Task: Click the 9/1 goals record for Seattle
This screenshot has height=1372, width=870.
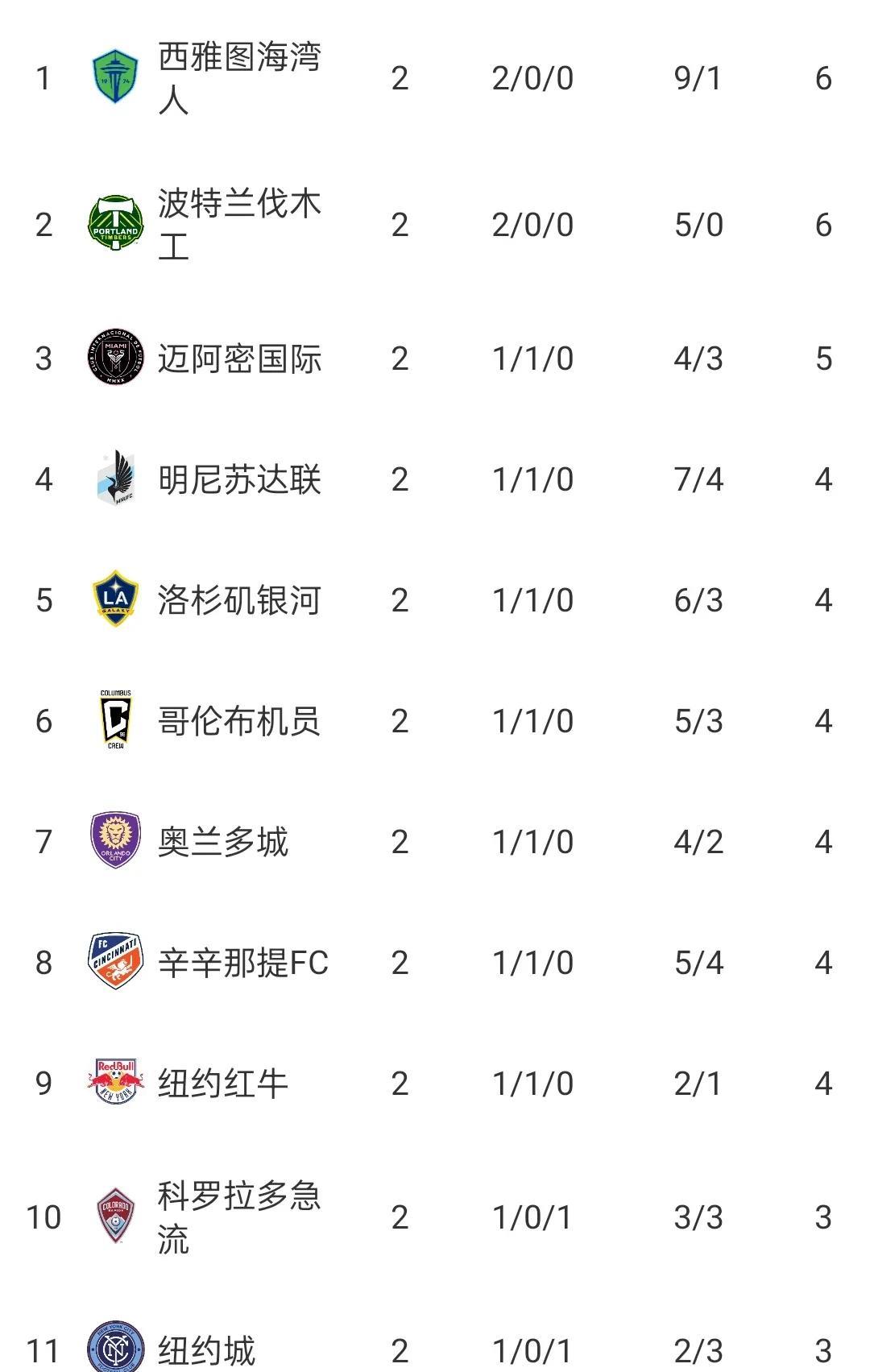Action: [x=698, y=78]
